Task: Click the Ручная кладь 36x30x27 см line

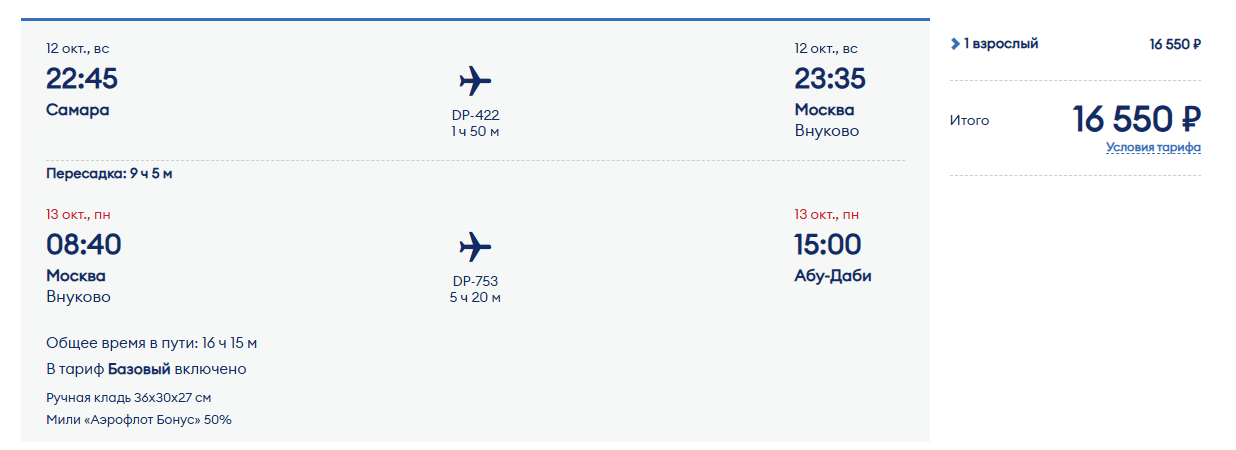Action: click(128, 397)
